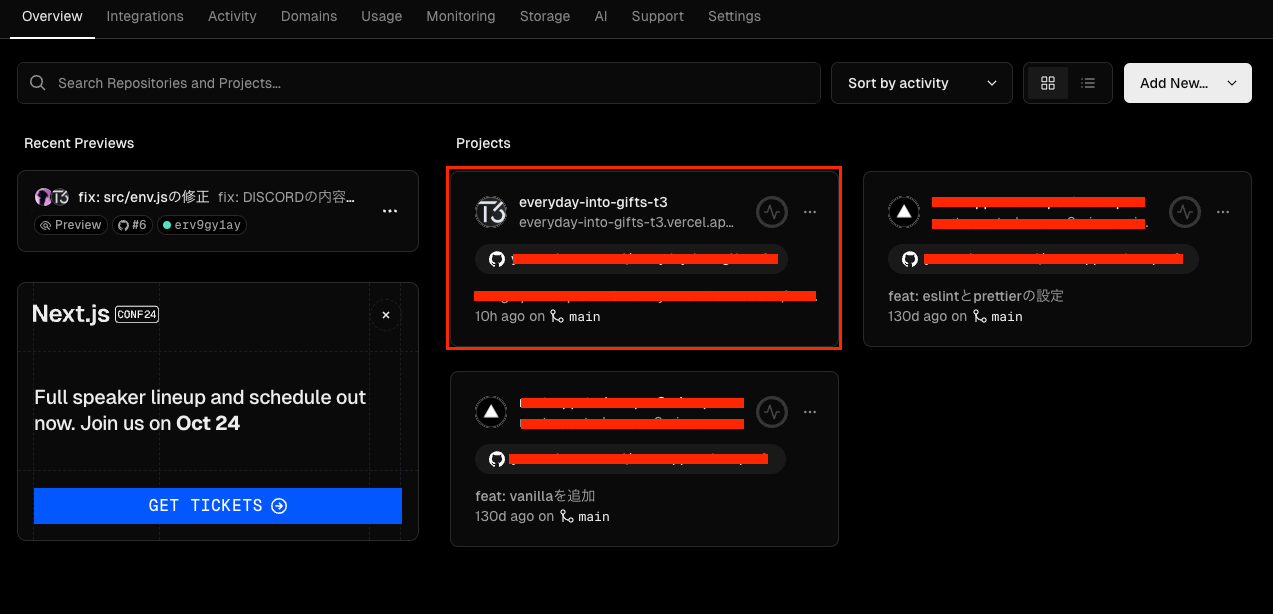This screenshot has width=1273, height=614.
Task: Go to the Domains tab
Action: [309, 16]
